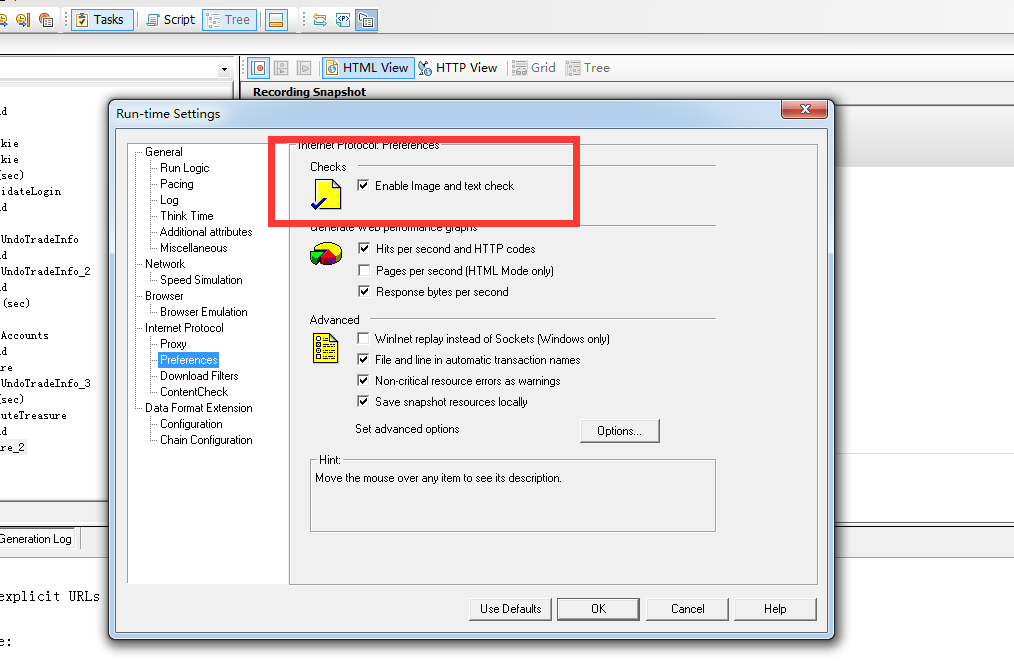Screen dimensions: 1014x661
Task: Open the address combo box dropdown
Action: click(x=226, y=68)
